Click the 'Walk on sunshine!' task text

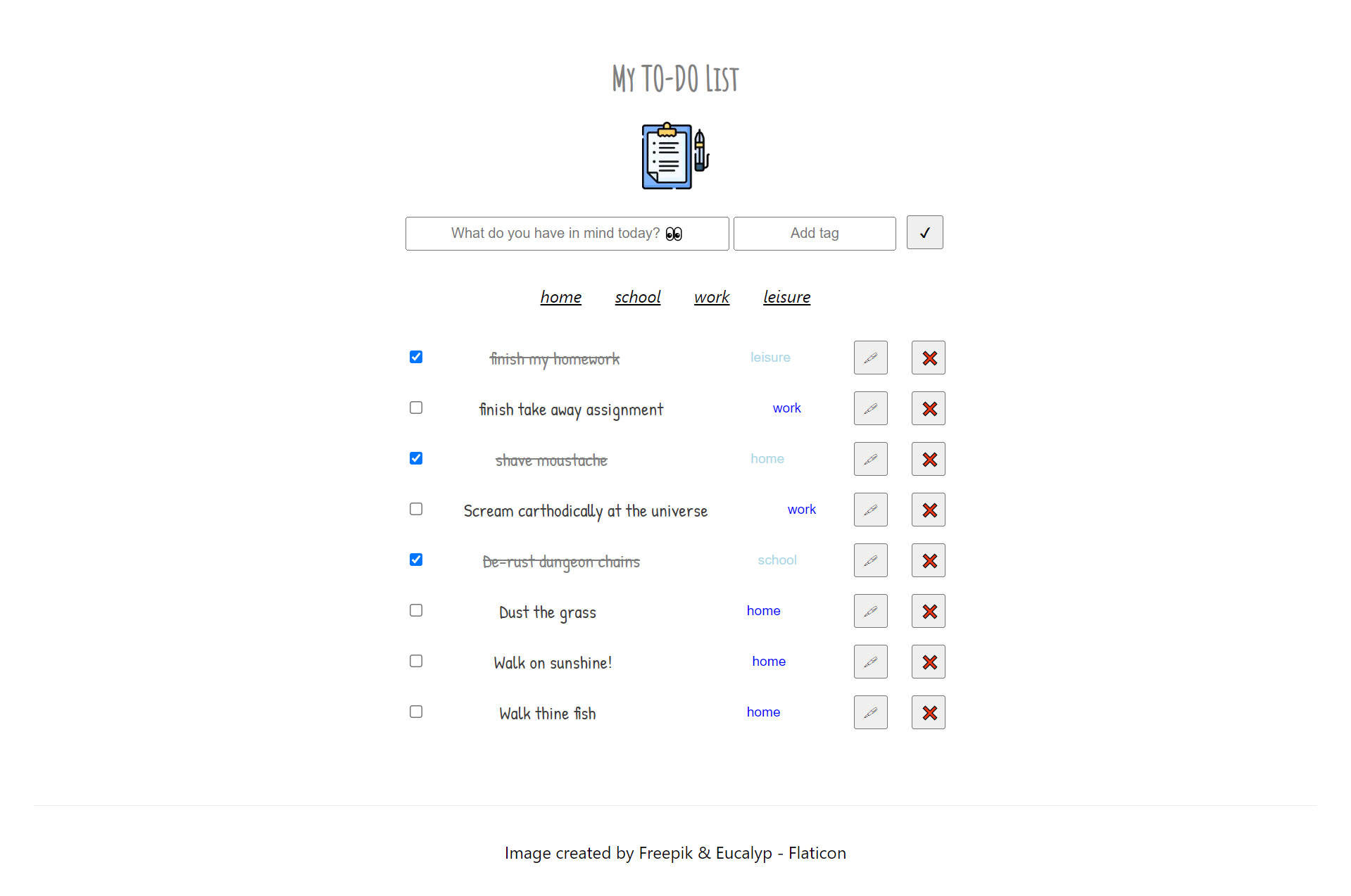click(553, 663)
